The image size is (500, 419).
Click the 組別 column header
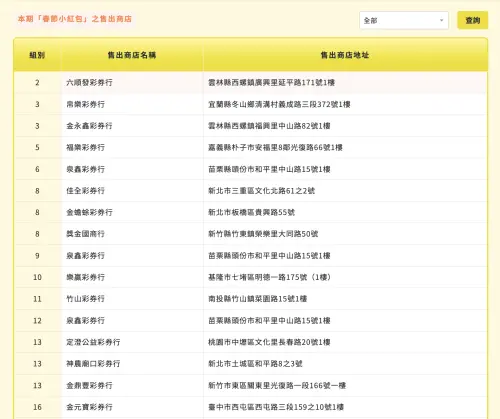pyautogui.click(x=37, y=55)
